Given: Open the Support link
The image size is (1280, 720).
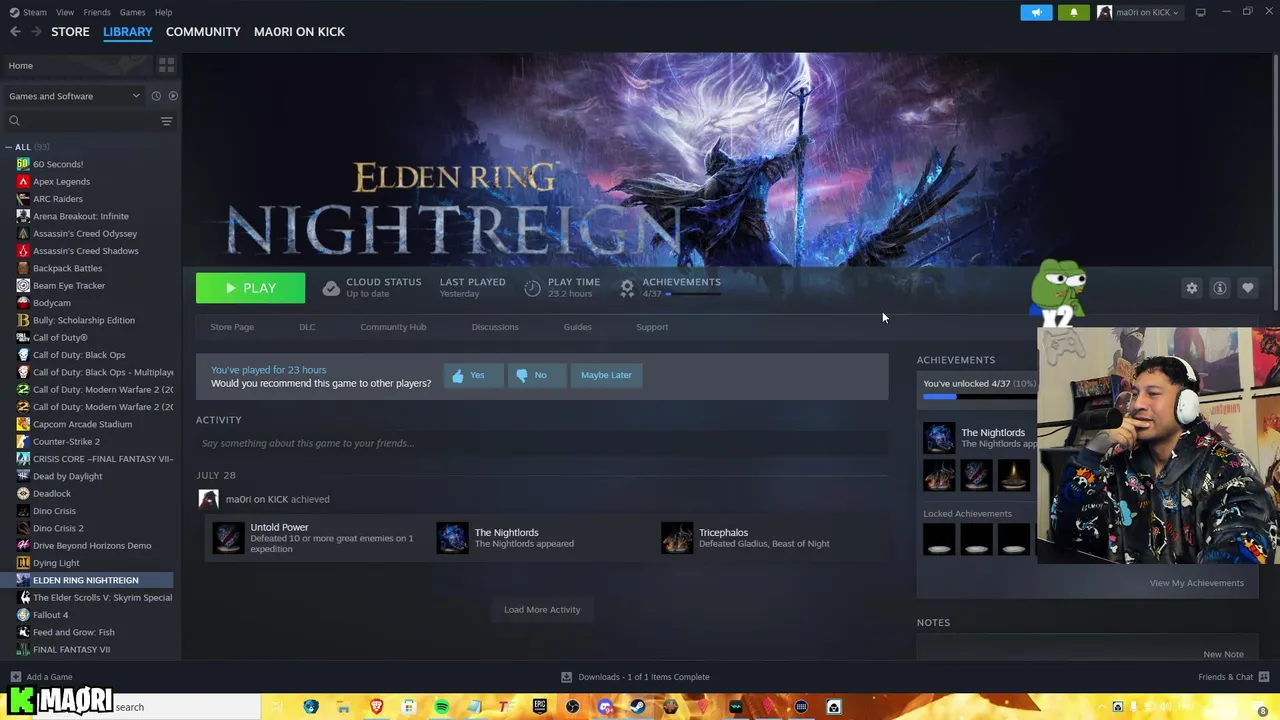Looking at the screenshot, I should (x=652, y=327).
